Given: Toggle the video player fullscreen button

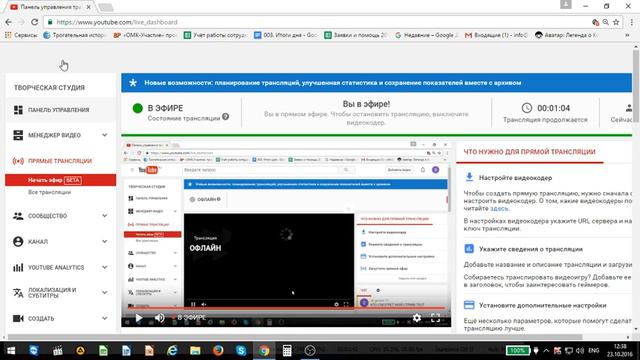Looking at the screenshot, I should point(436,318).
